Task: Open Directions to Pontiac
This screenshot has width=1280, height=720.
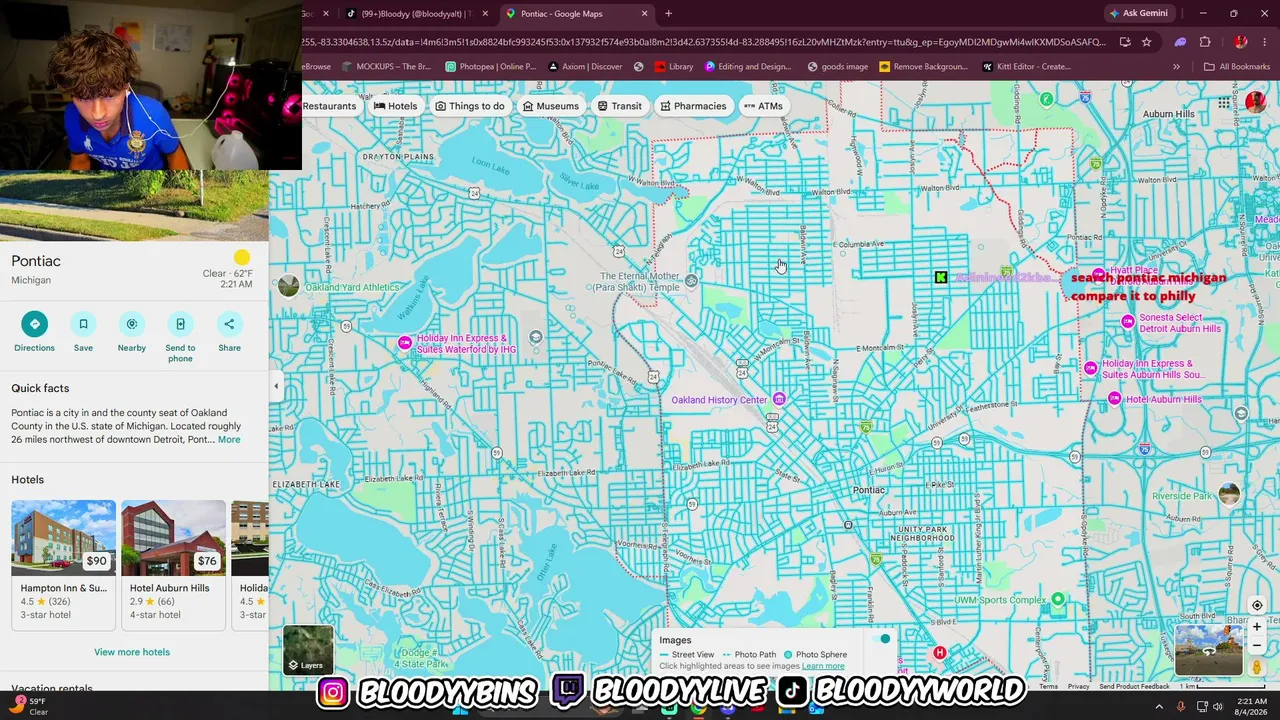Action: [34, 333]
